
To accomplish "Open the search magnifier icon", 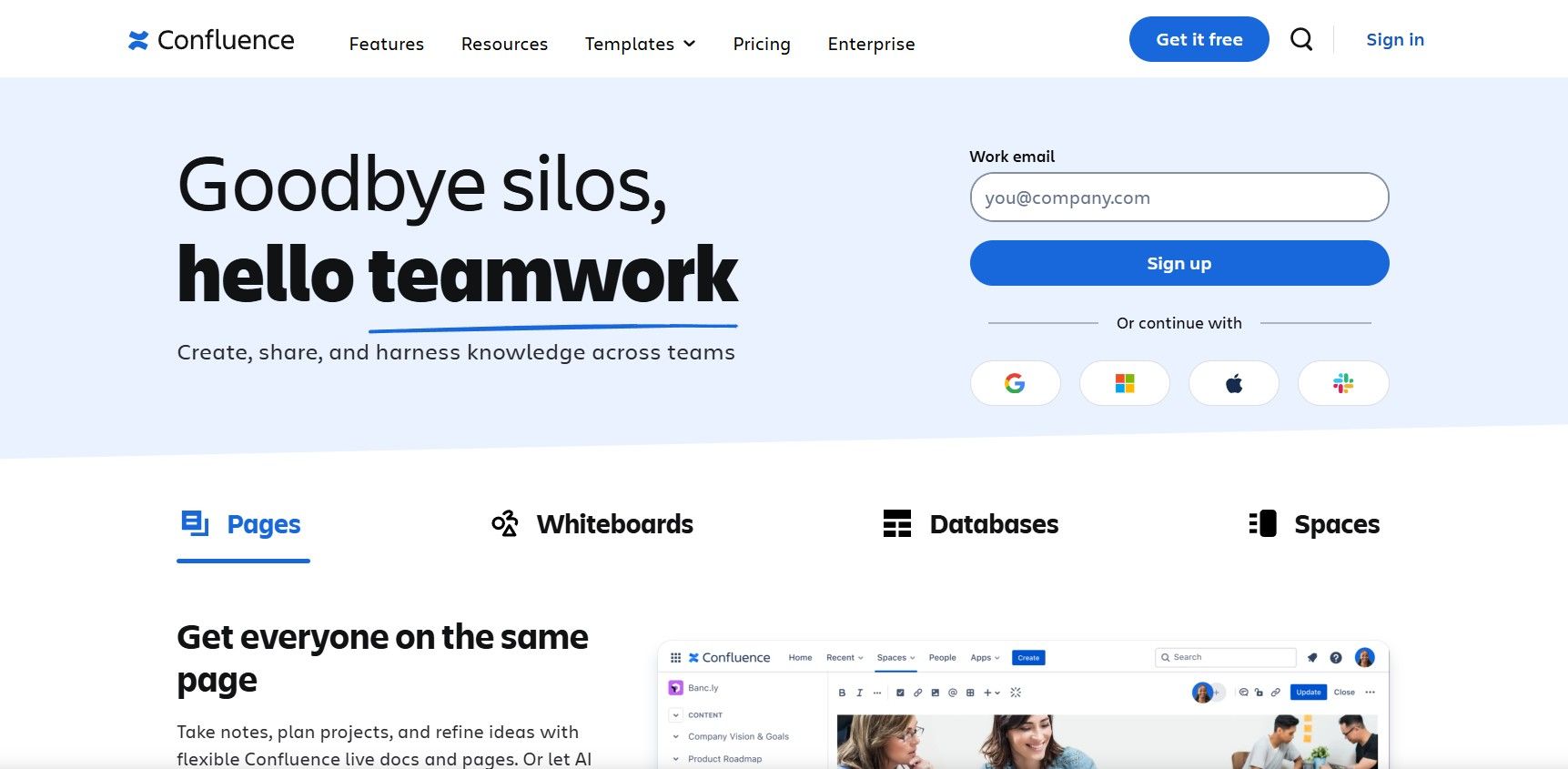I will tap(1301, 39).
